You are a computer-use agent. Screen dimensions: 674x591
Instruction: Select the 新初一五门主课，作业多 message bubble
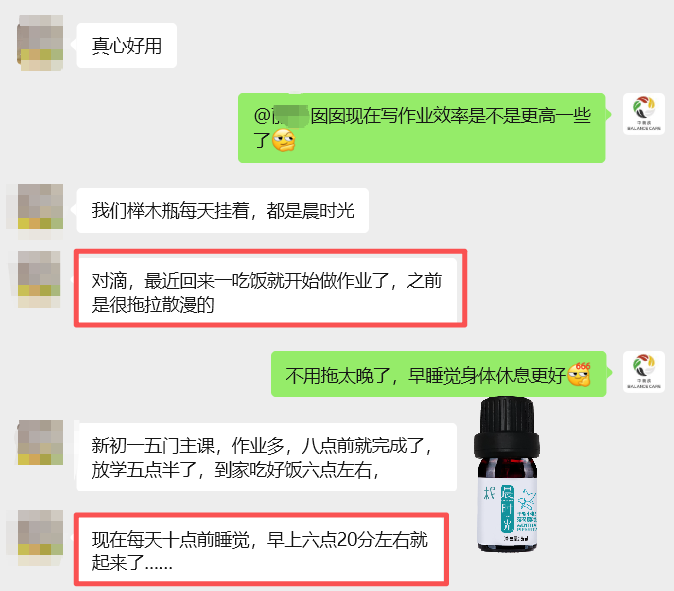coord(267,457)
